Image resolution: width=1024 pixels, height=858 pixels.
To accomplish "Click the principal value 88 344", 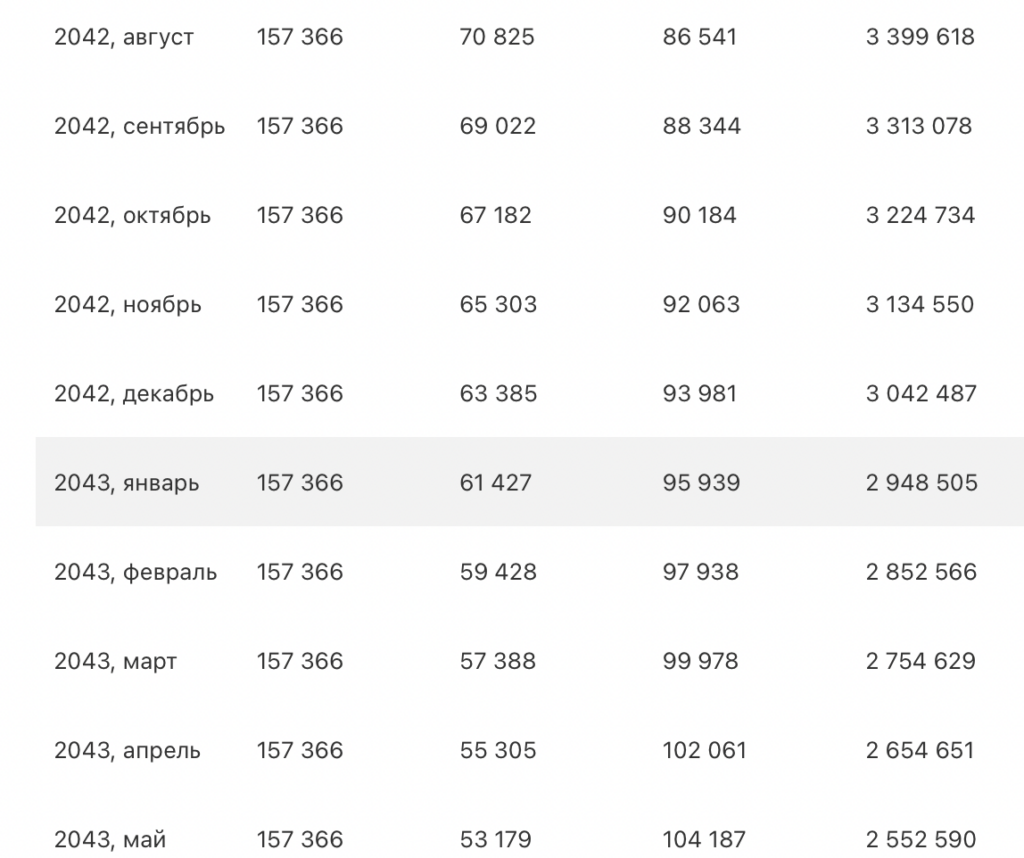I will click(x=701, y=127).
